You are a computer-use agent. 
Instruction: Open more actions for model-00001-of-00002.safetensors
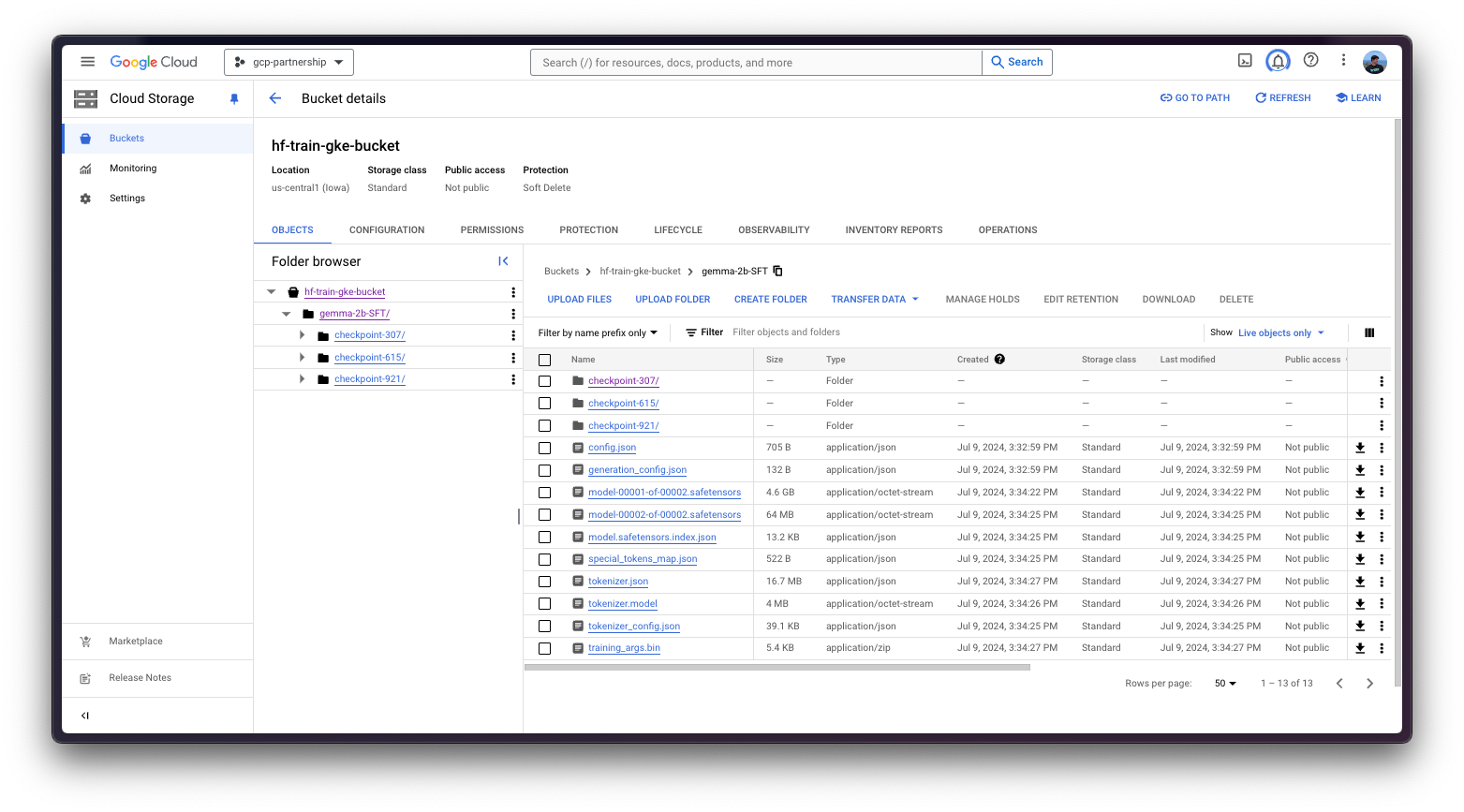coord(1382,493)
